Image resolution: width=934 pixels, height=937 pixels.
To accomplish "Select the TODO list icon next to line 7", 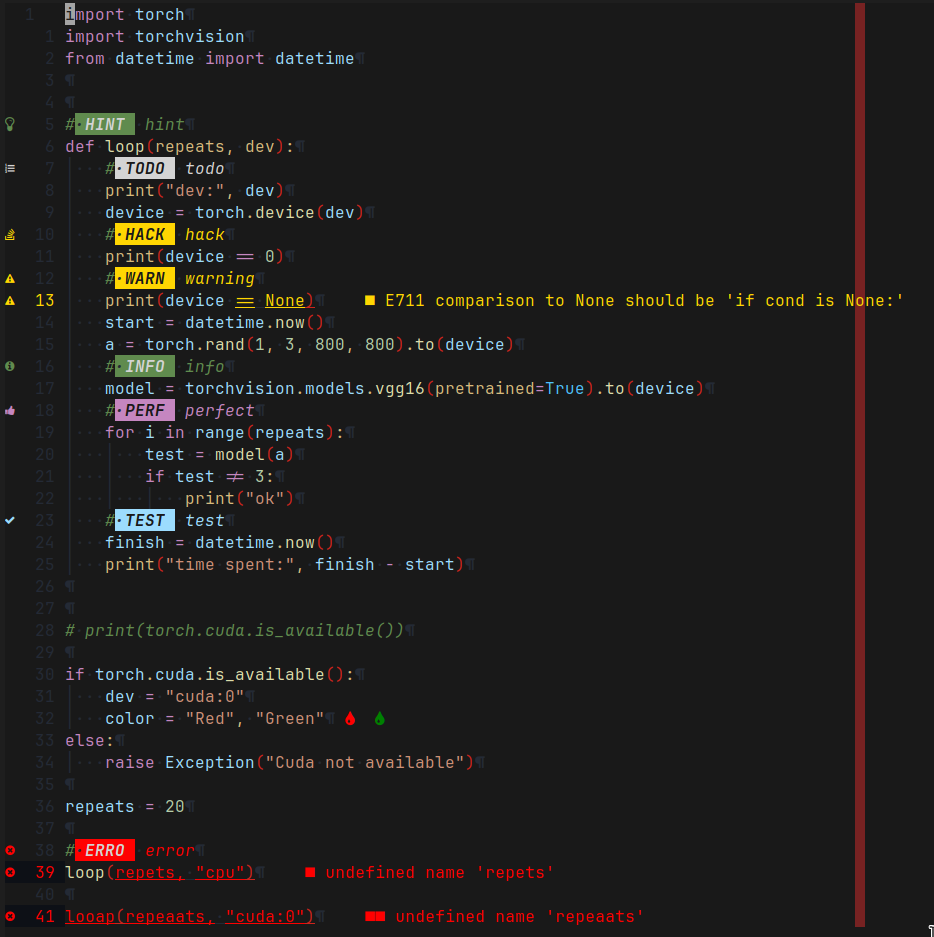I will click(9, 168).
